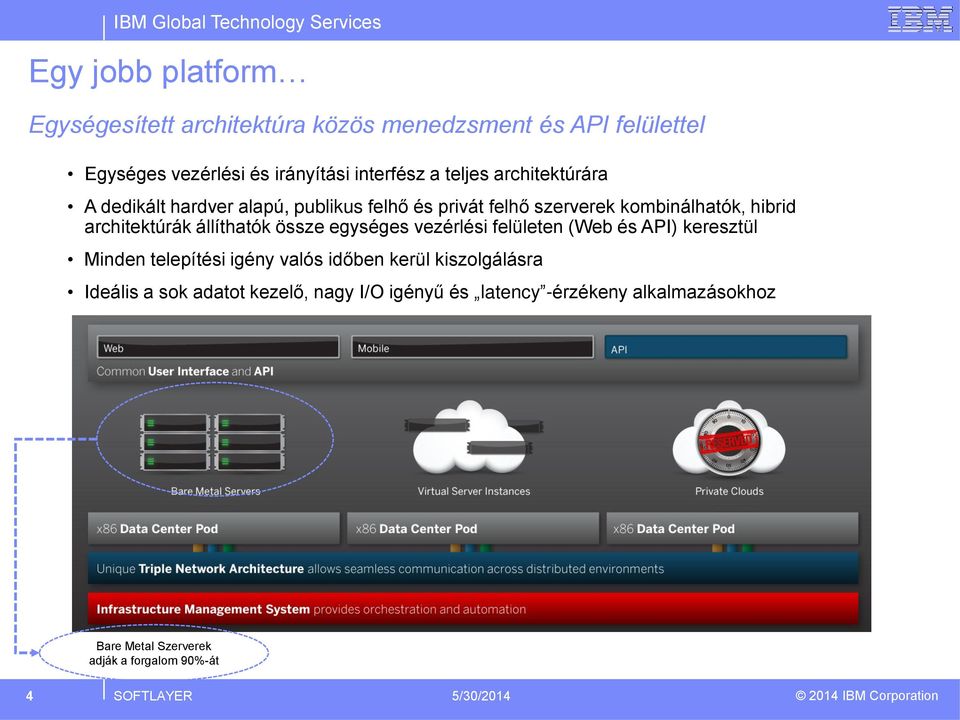Image resolution: width=960 pixels, height=720 pixels.
Task: Click the 'Bare Metal Szerverek adják a forgalom 90%-át' callout
Action: pyautogui.click(x=154, y=653)
